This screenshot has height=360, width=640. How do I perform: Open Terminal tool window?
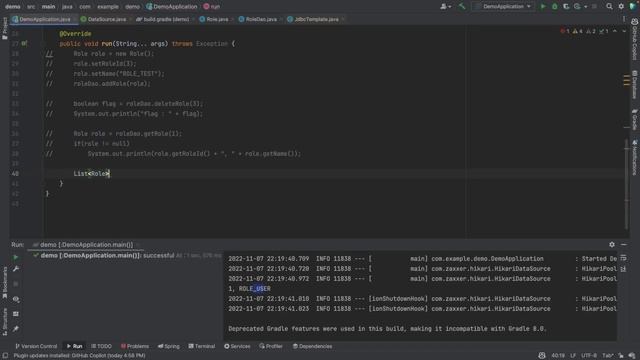click(202, 346)
